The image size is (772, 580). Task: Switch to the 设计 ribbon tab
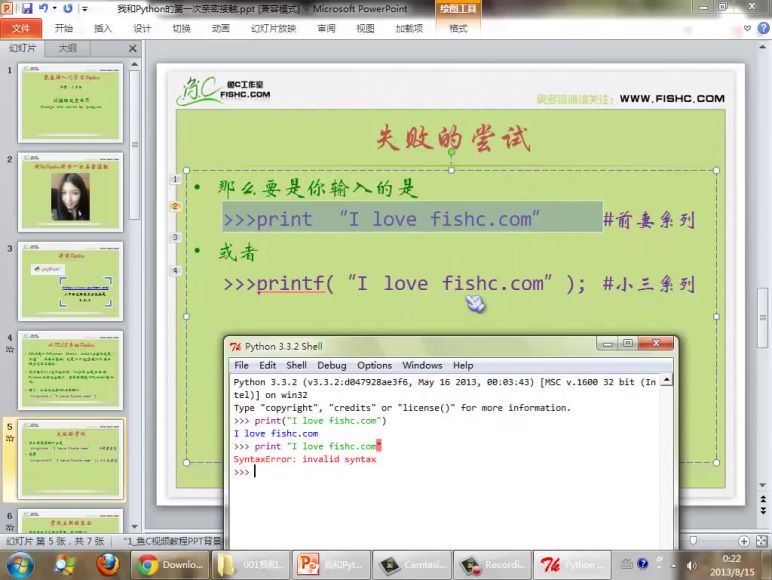point(142,28)
